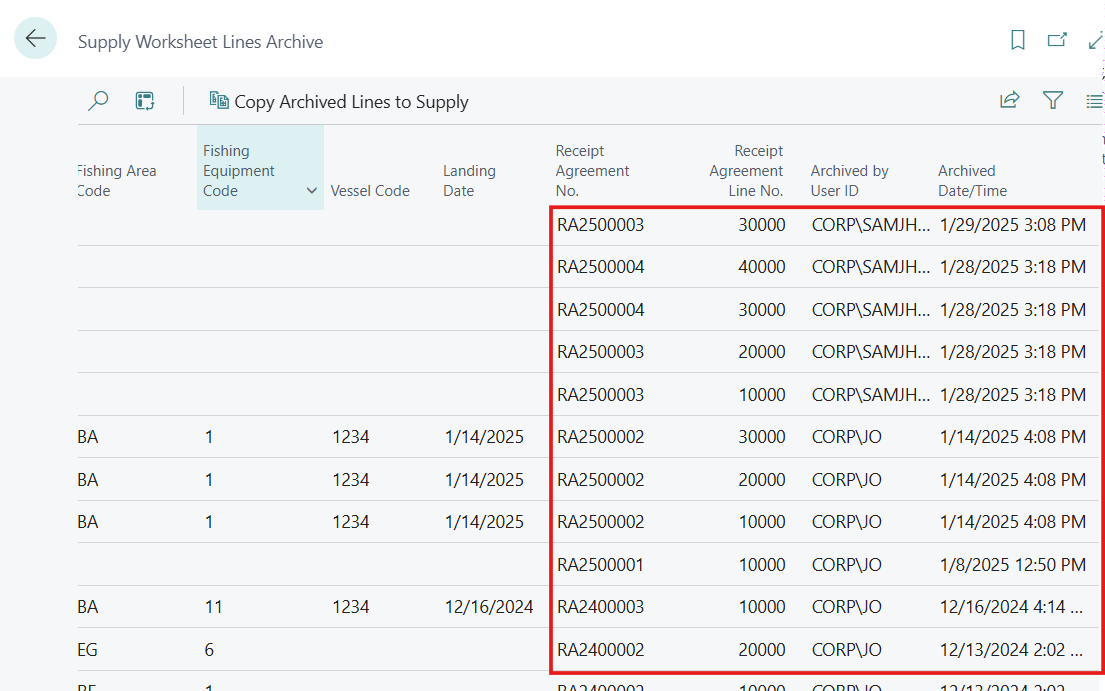Sort by Vessel Code column header
Screen dimensions: 1105x691
click(x=370, y=191)
